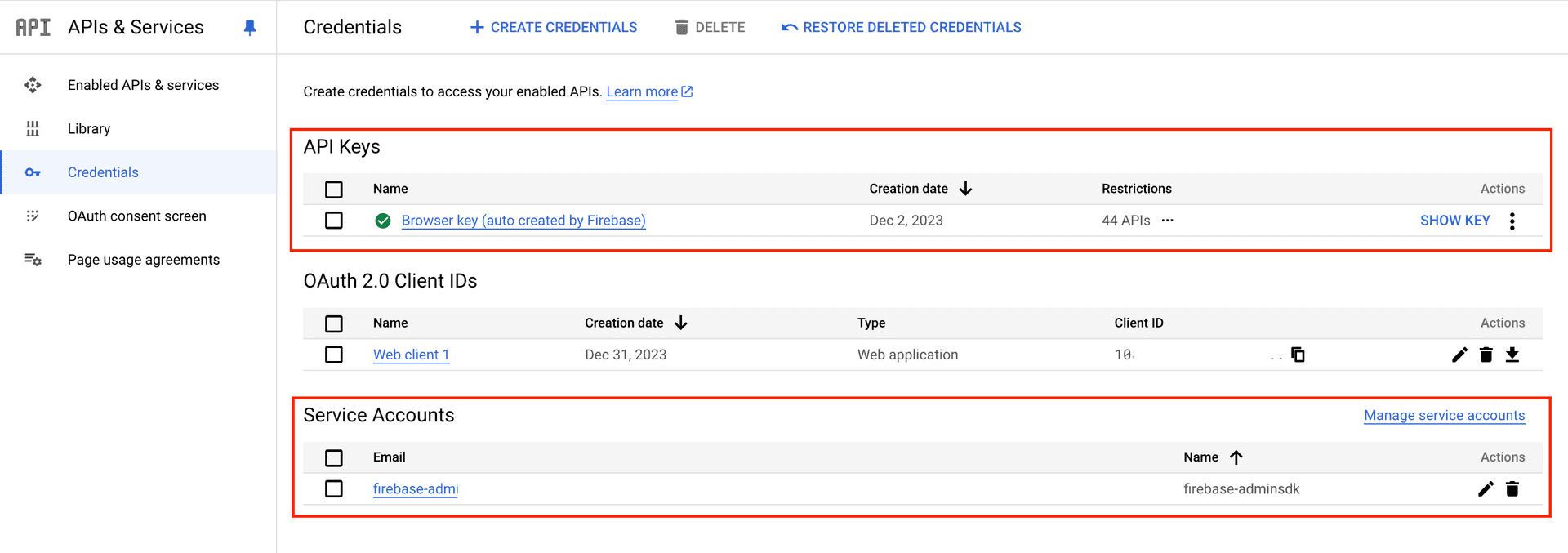Edit the Web client 1 OAuth client

pyautogui.click(x=1459, y=355)
